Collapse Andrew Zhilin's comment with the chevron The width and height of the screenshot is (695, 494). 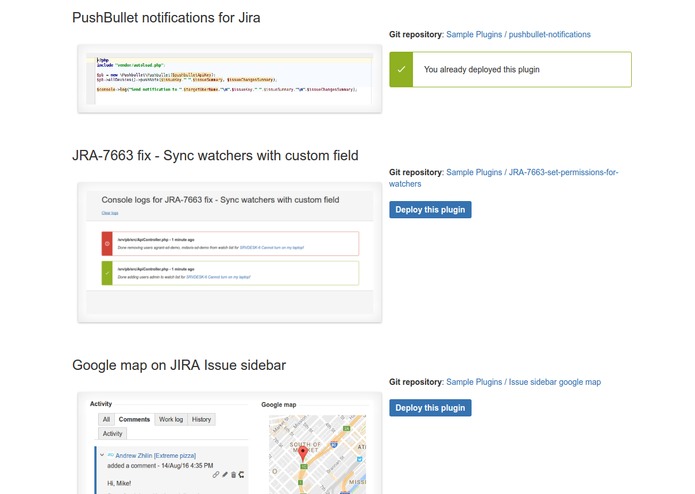coord(102,455)
